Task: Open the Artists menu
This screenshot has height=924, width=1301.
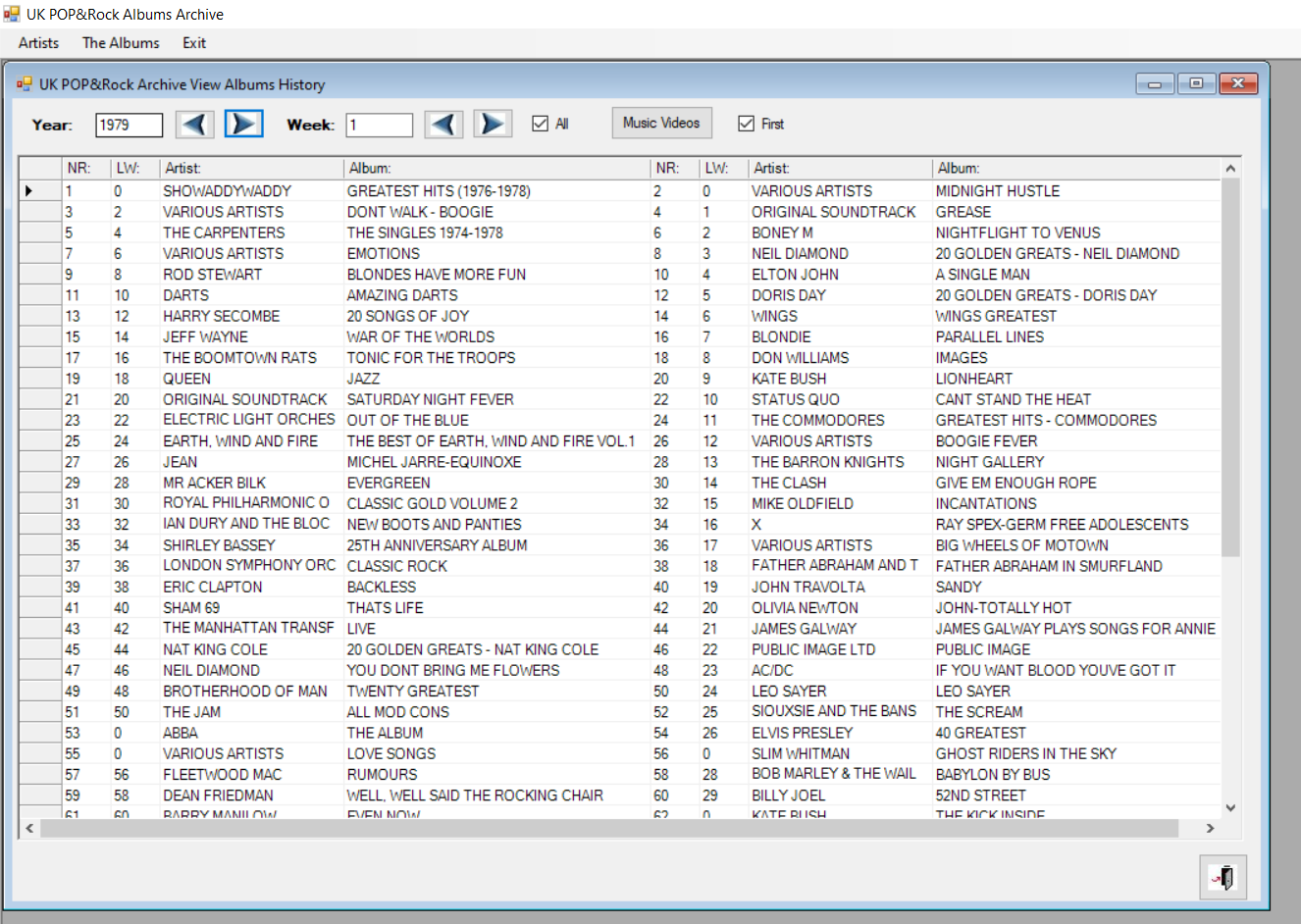Action: click(x=38, y=43)
